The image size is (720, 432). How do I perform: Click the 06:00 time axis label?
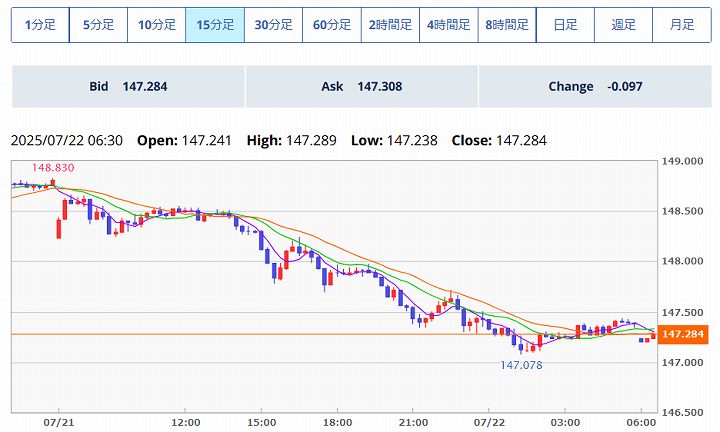[641, 422]
